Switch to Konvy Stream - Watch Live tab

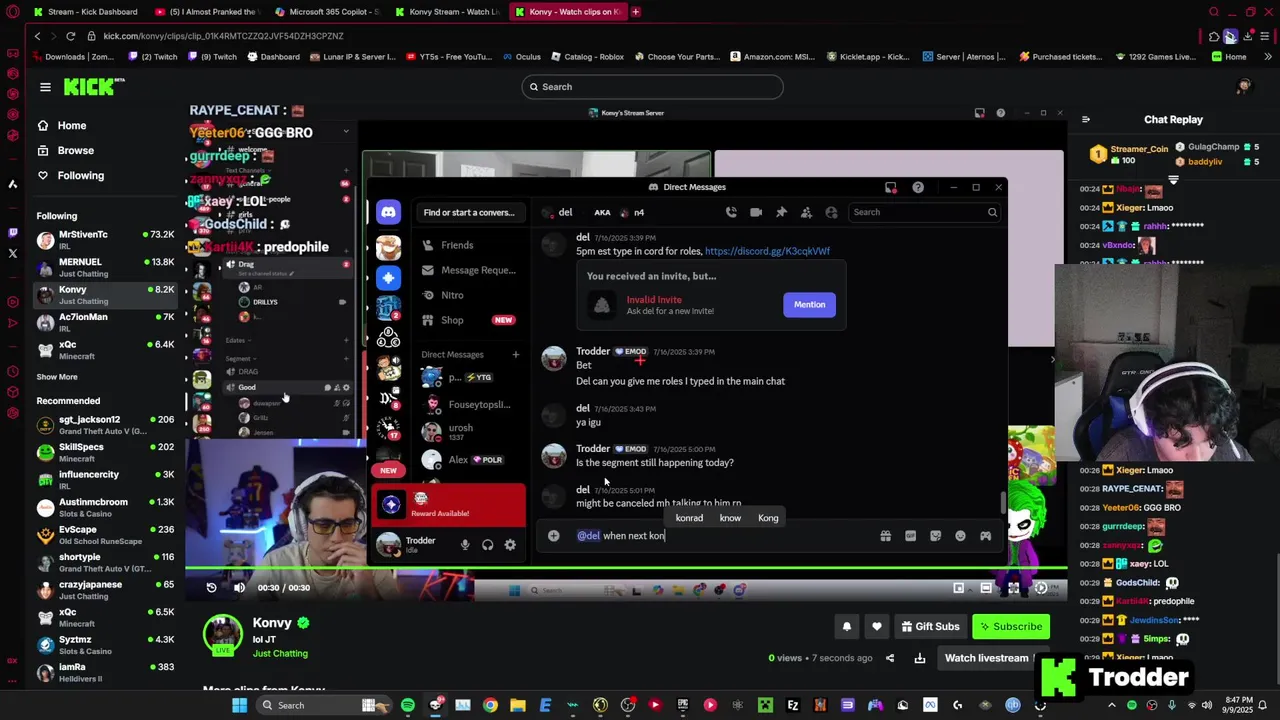click(446, 12)
